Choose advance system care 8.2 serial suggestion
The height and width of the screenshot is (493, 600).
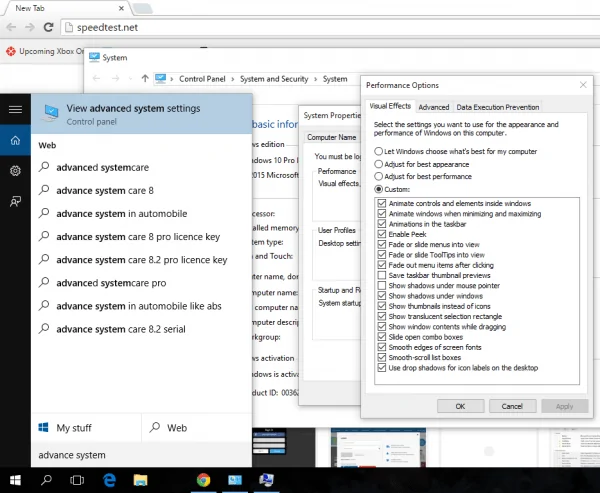point(142,329)
